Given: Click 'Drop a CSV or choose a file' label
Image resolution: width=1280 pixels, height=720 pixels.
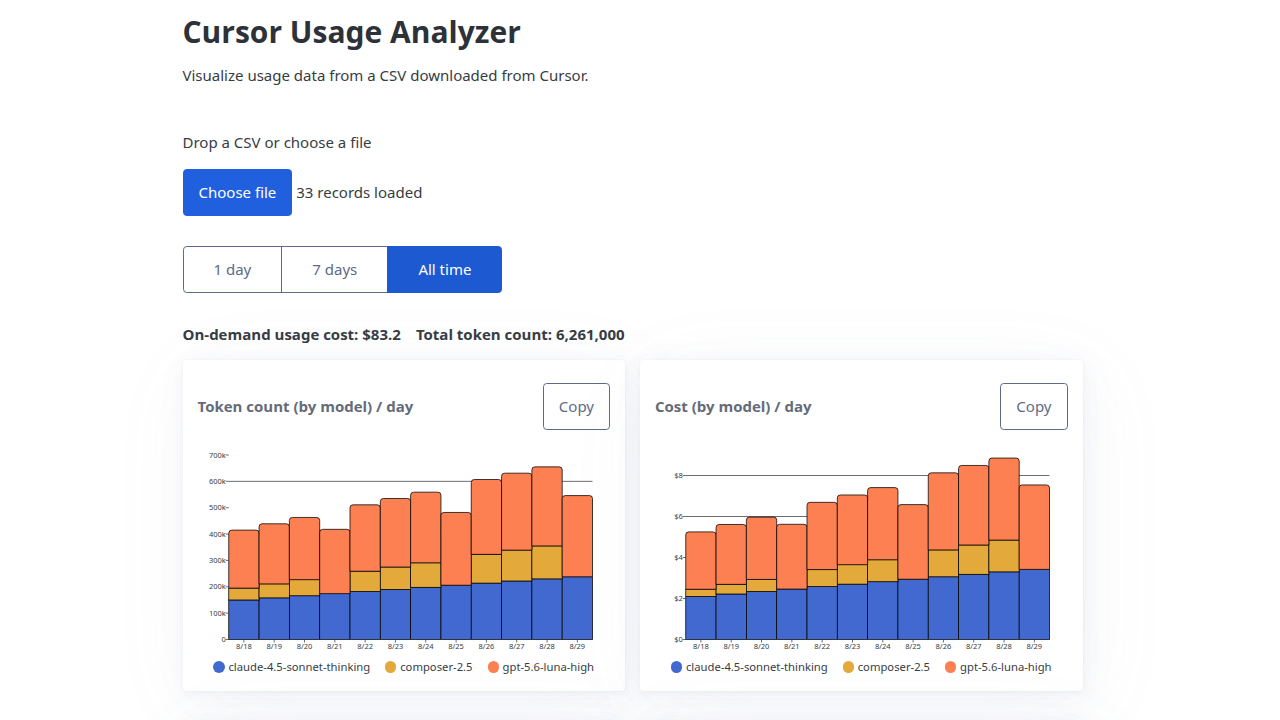Looking at the screenshot, I should pyautogui.click(x=277, y=143).
